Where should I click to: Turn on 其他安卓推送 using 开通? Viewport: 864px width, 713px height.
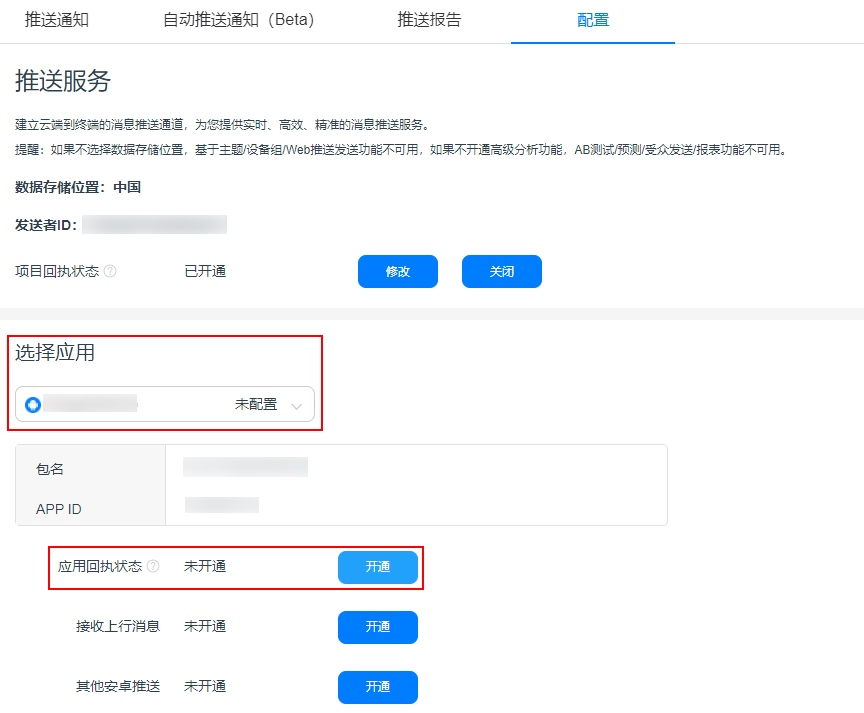pyautogui.click(x=377, y=687)
